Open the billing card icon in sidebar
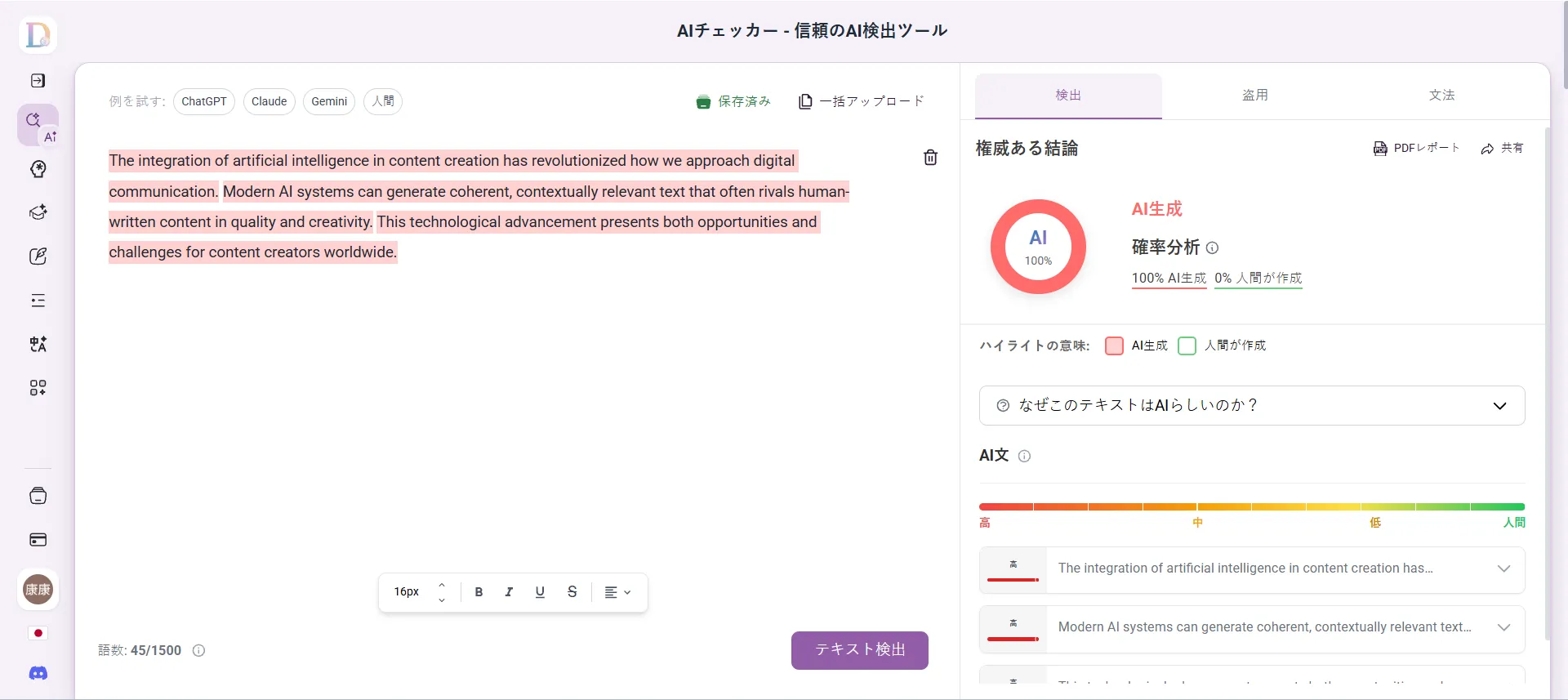This screenshot has height=700, width=1568. (x=38, y=540)
